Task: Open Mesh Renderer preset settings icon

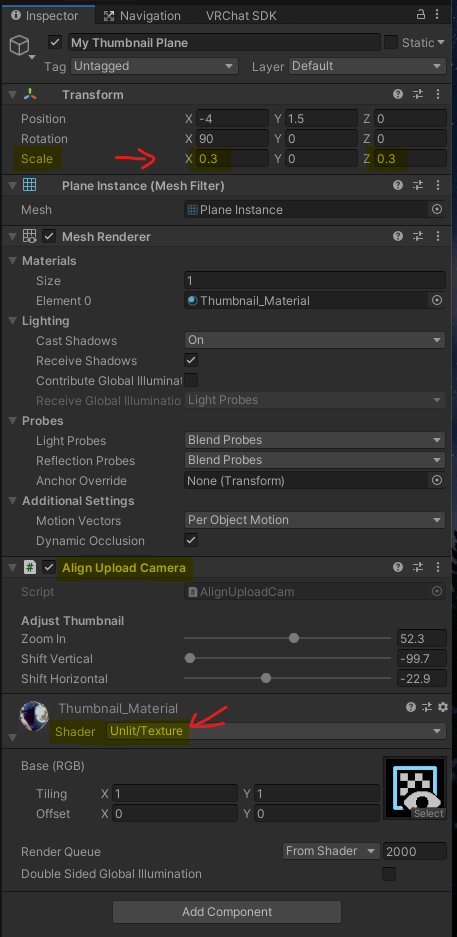Action: (x=418, y=237)
